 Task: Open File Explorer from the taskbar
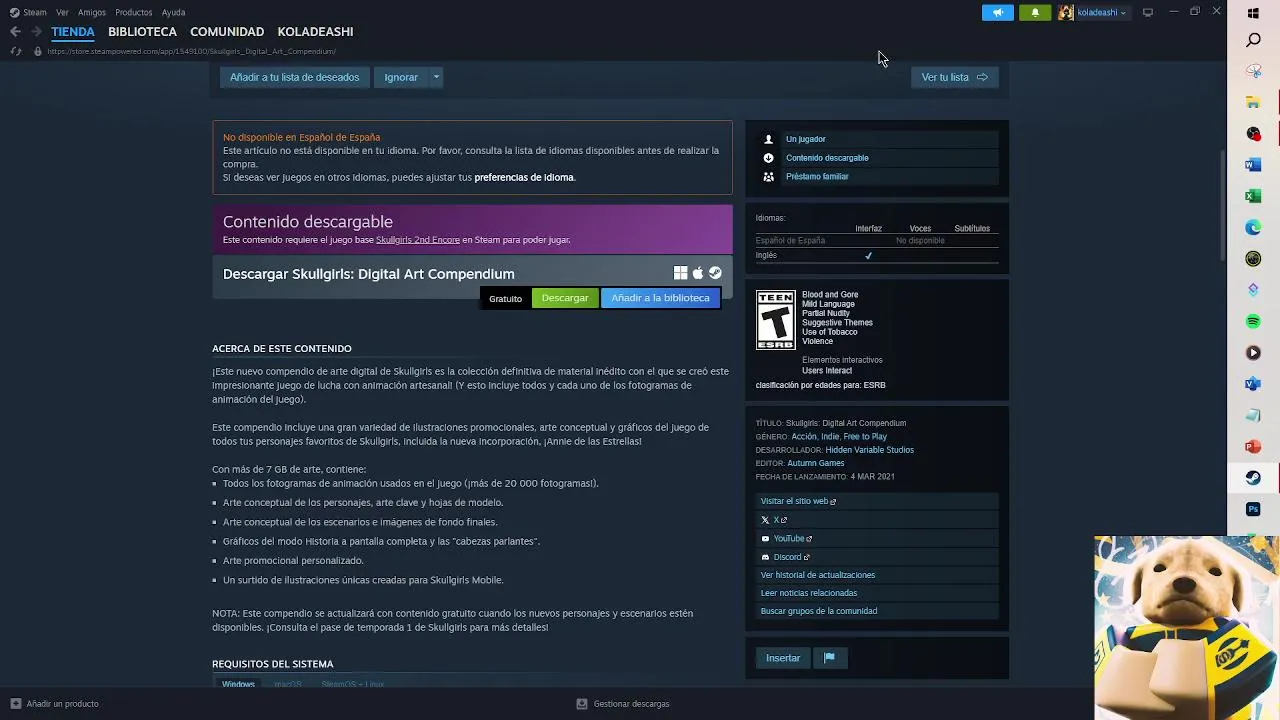(x=1253, y=103)
